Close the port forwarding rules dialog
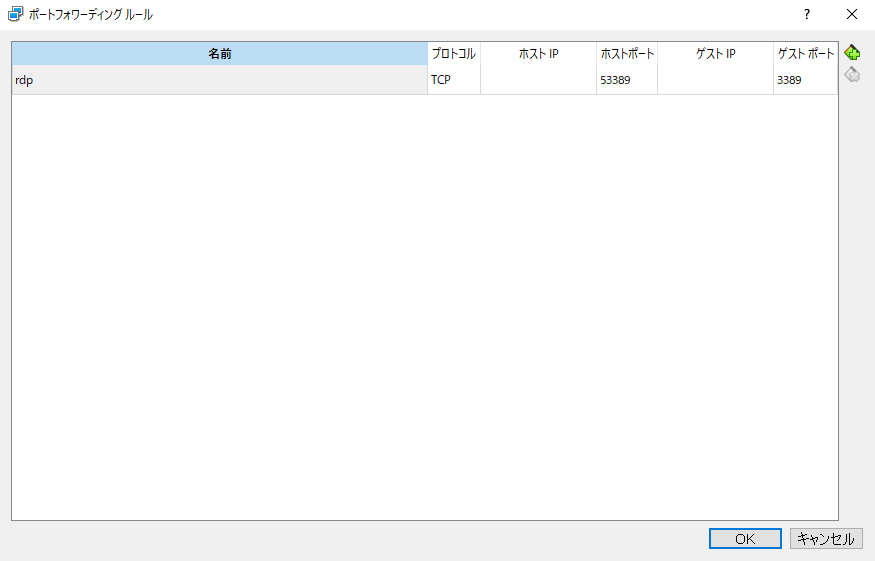The width and height of the screenshot is (875, 561). pyautogui.click(x=852, y=14)
